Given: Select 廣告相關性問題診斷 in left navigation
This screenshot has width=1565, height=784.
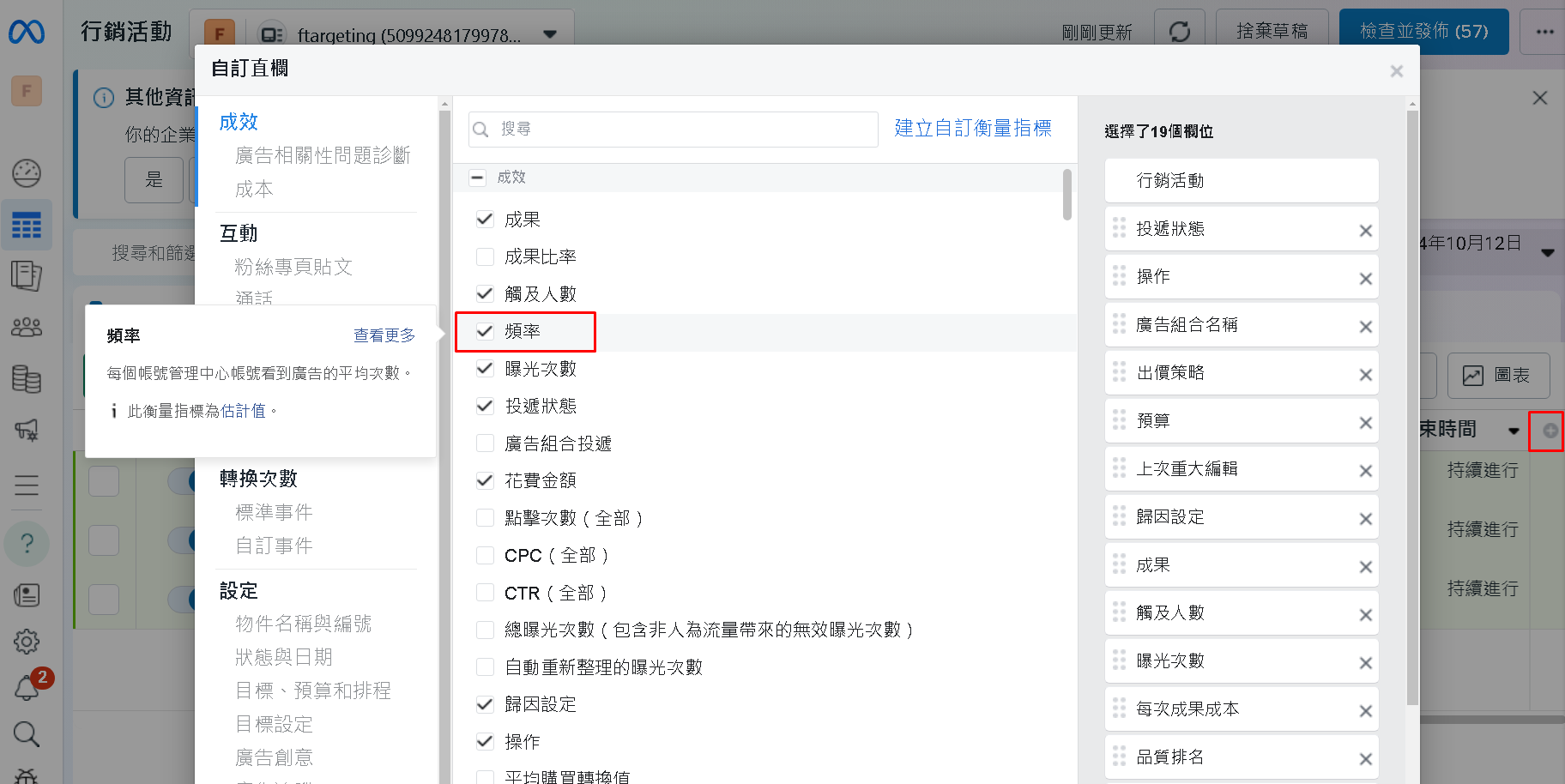Looking at the screenshot, I should 323,155.
